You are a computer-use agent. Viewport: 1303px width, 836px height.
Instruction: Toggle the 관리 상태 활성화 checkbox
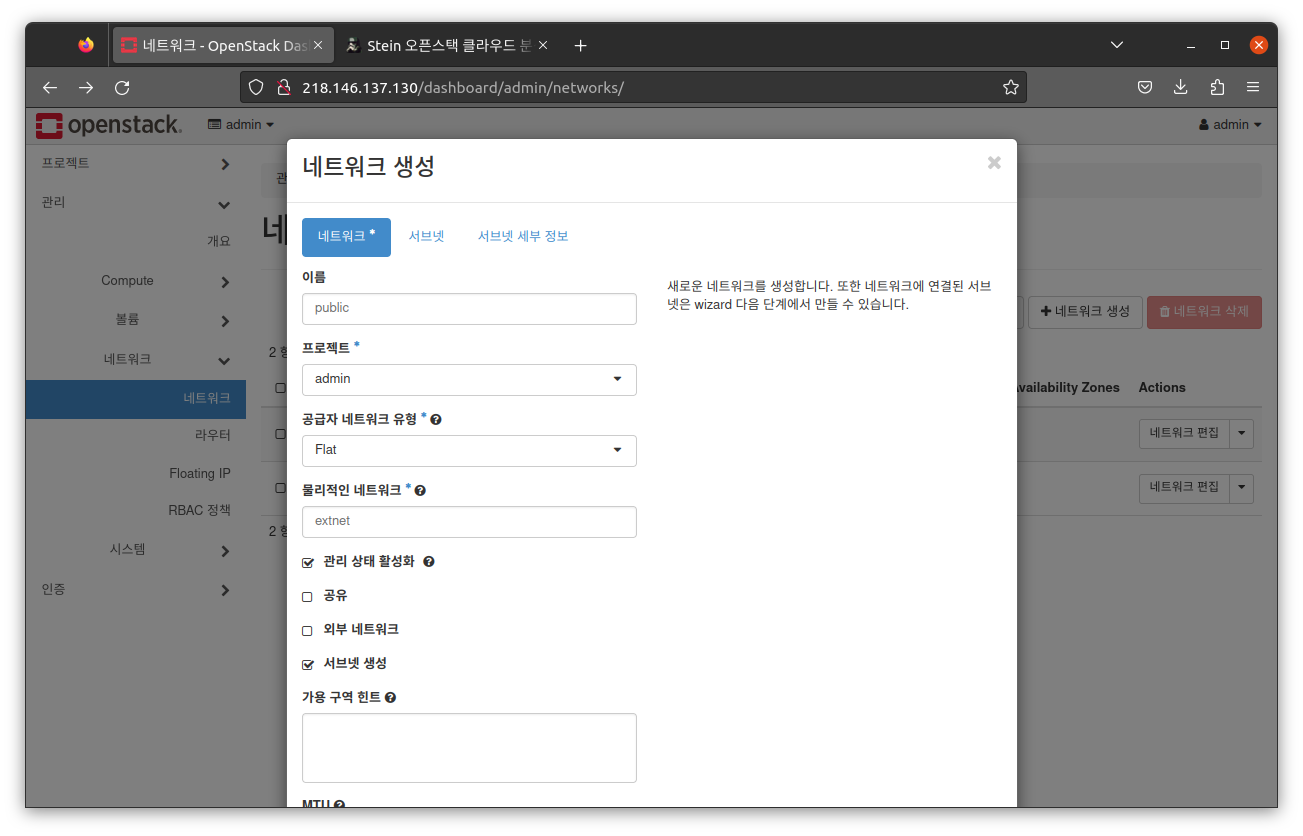(x=308, y=563)
